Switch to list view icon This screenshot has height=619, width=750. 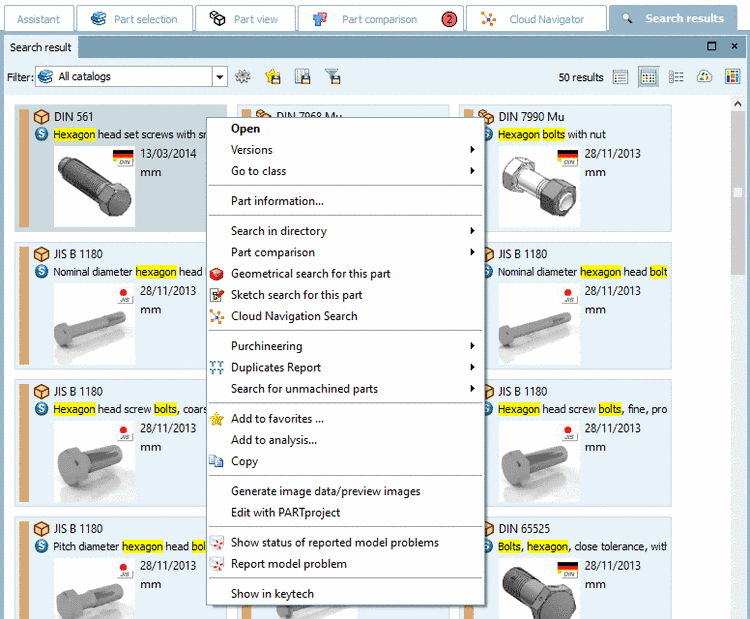[x=620, y=77]
